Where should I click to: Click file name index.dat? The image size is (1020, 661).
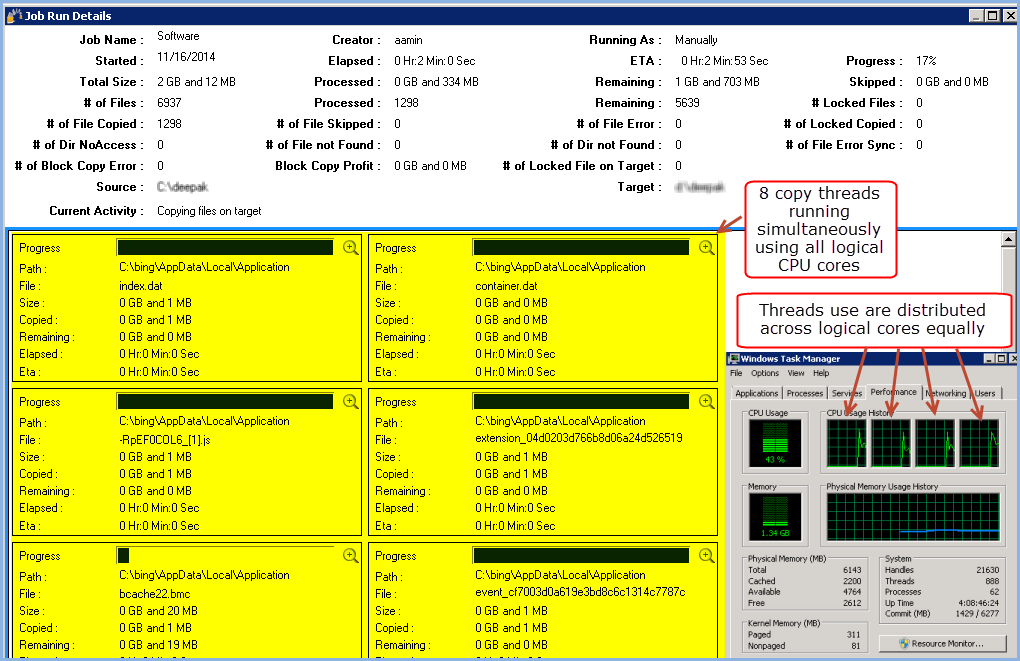pos(141,286)
